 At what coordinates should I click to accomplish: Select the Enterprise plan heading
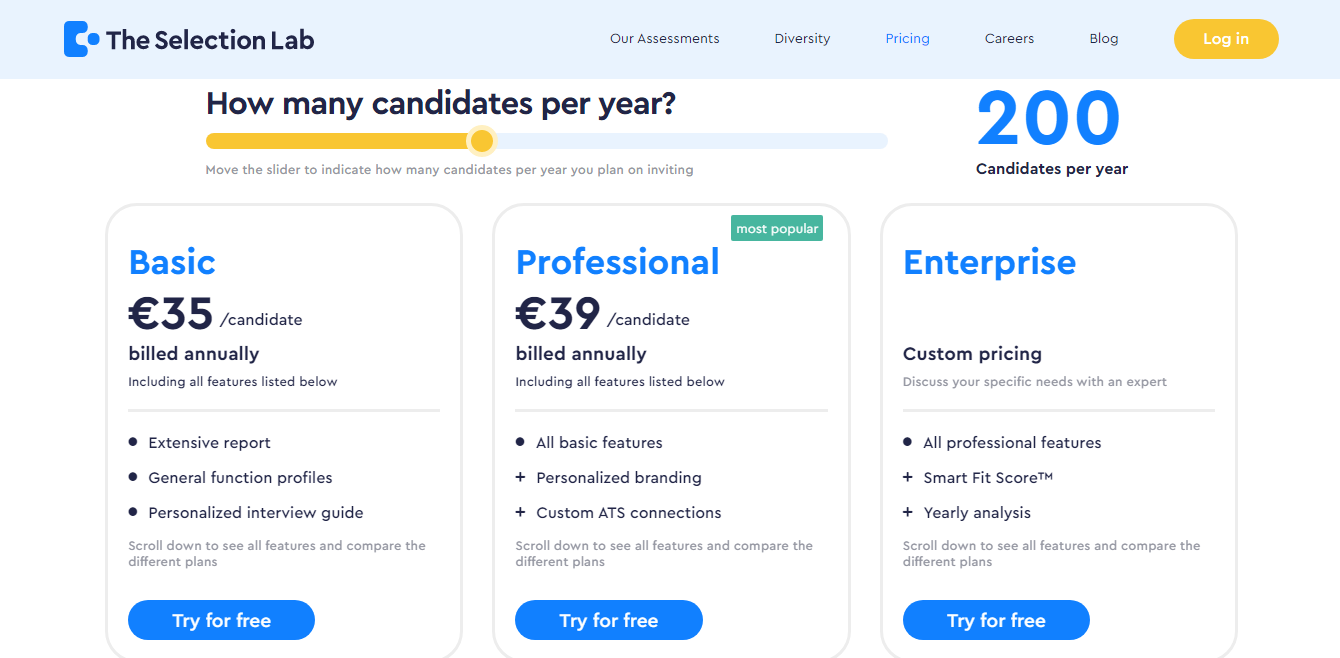tap(989, 262)
